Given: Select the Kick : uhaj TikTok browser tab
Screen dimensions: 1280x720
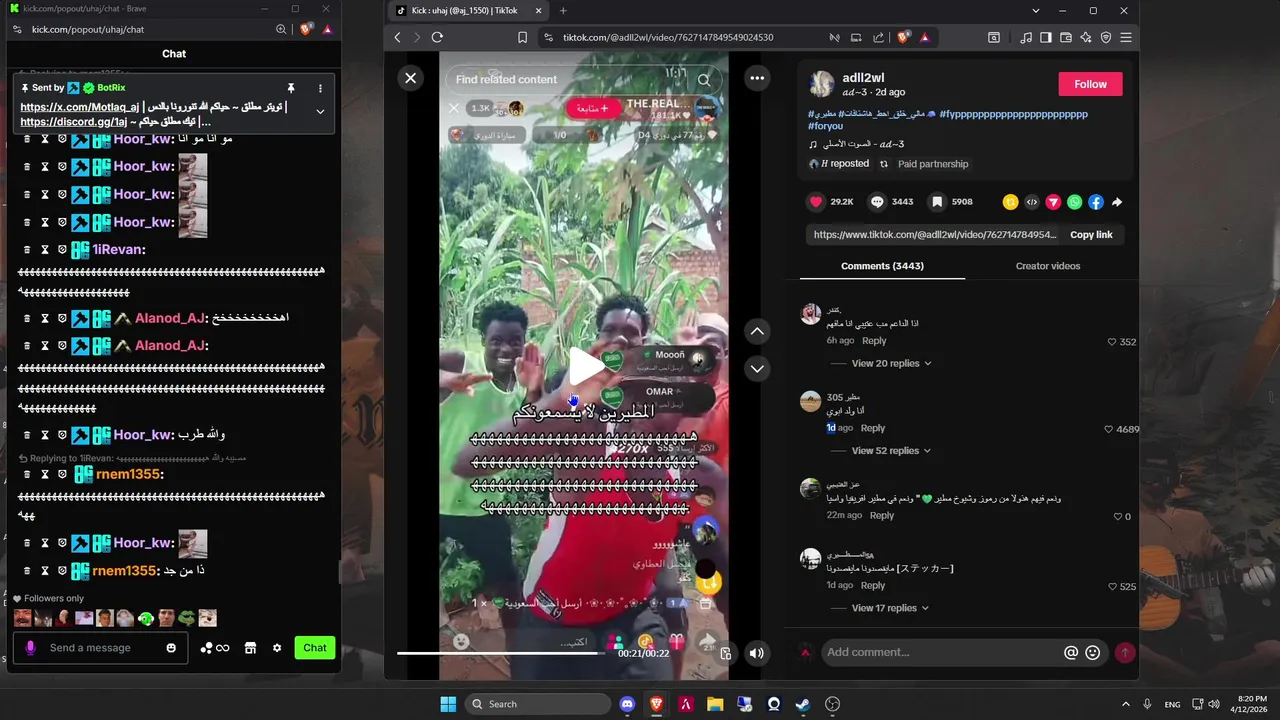Looking at the screenshot, I should tap(467, 11).
